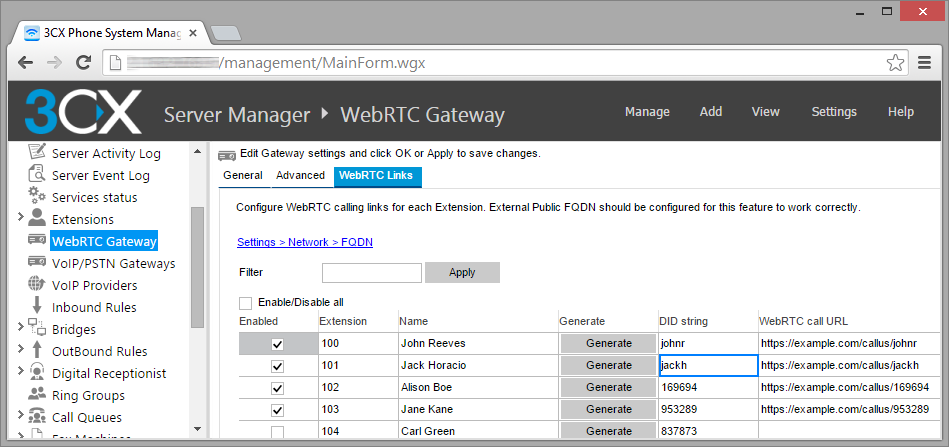Click the browser back arrow
This screenshot has height=447, width=949.
point(25,62)
